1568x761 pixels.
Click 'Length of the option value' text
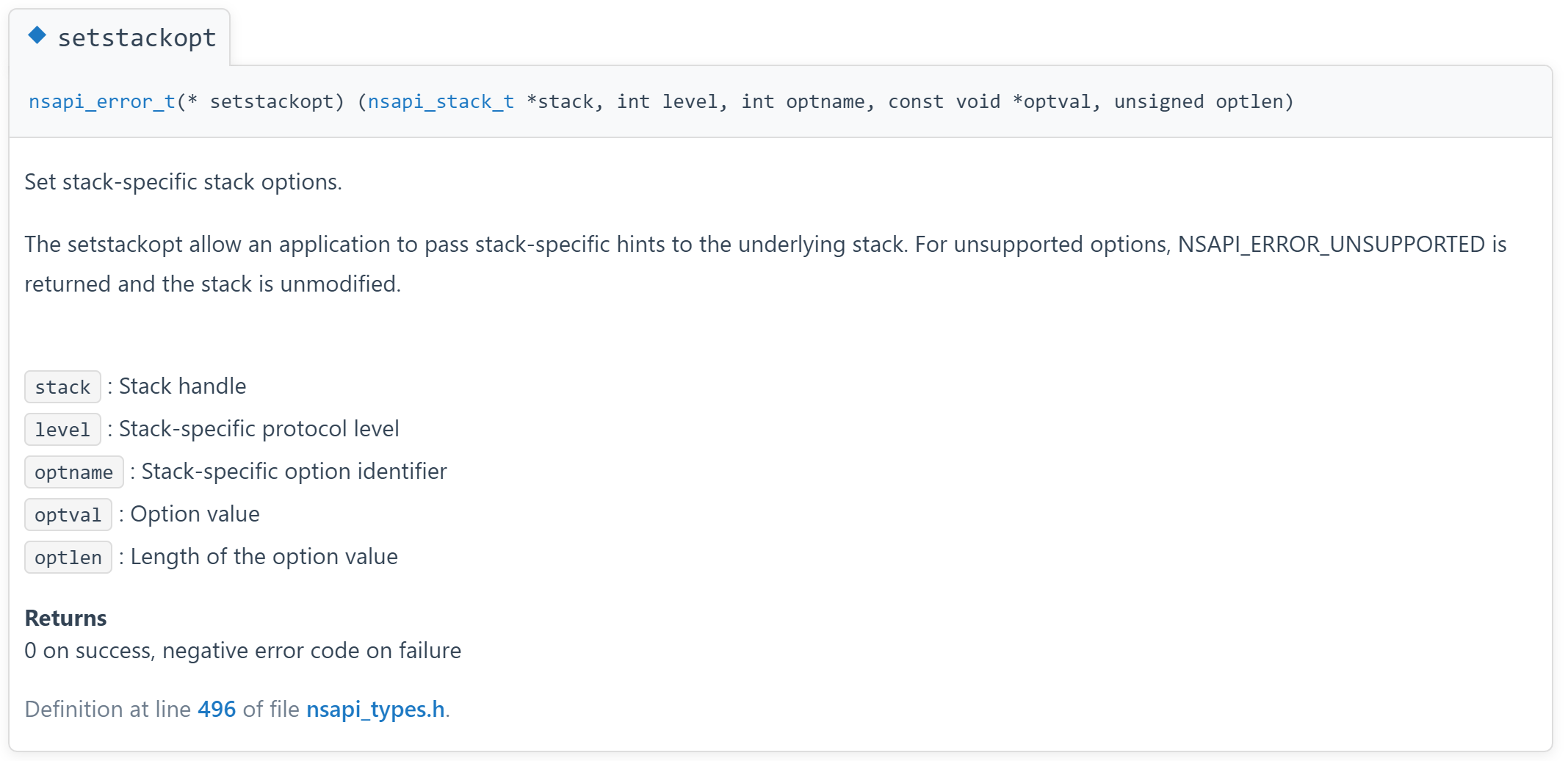coord(264,556)
